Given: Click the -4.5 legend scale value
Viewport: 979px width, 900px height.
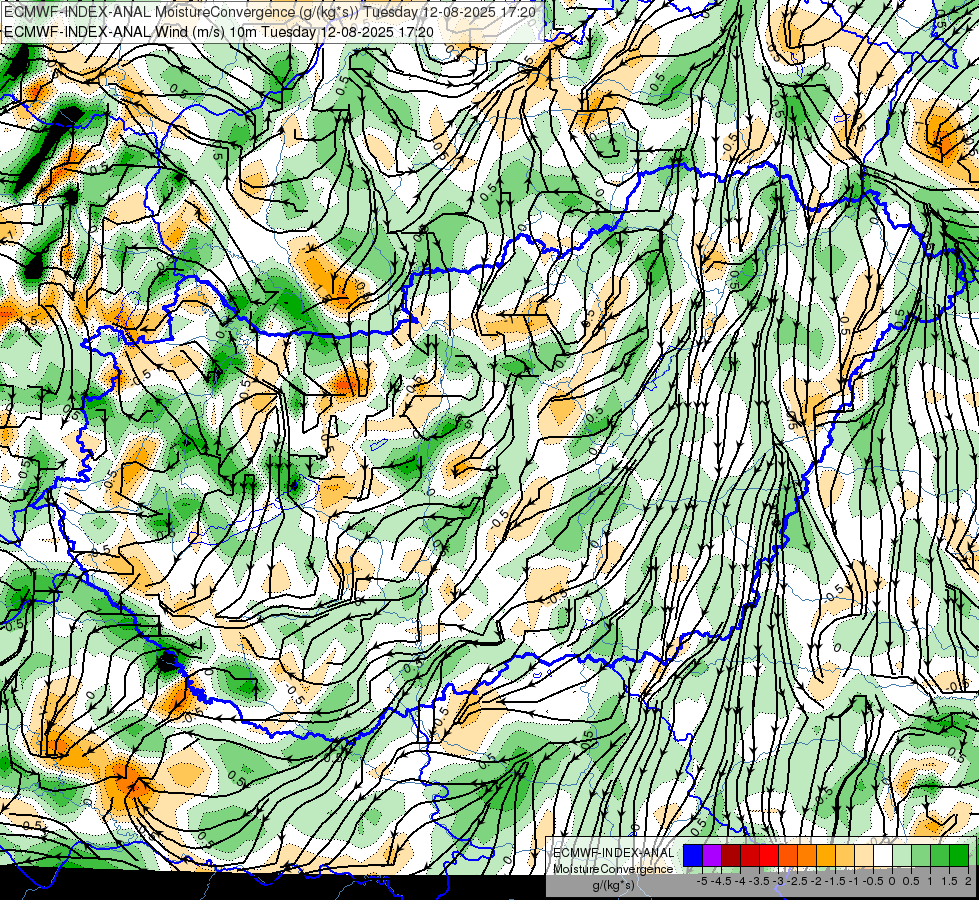Looking at the screenshot, I should click(721, 881).
